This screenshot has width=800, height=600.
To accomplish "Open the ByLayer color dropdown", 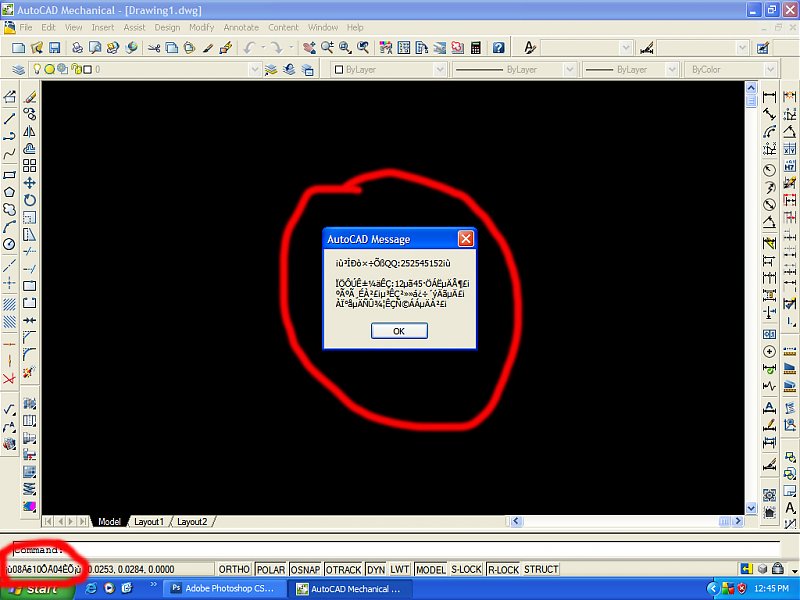I will [440, 69].
